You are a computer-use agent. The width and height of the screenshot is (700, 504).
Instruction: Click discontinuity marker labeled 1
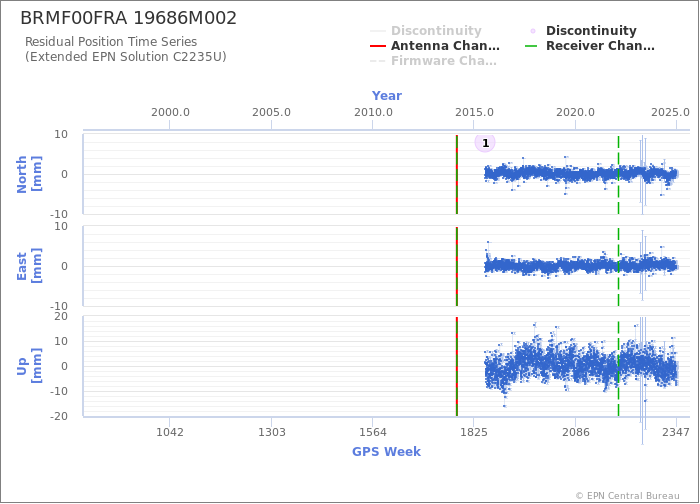[x=485, y=143]
